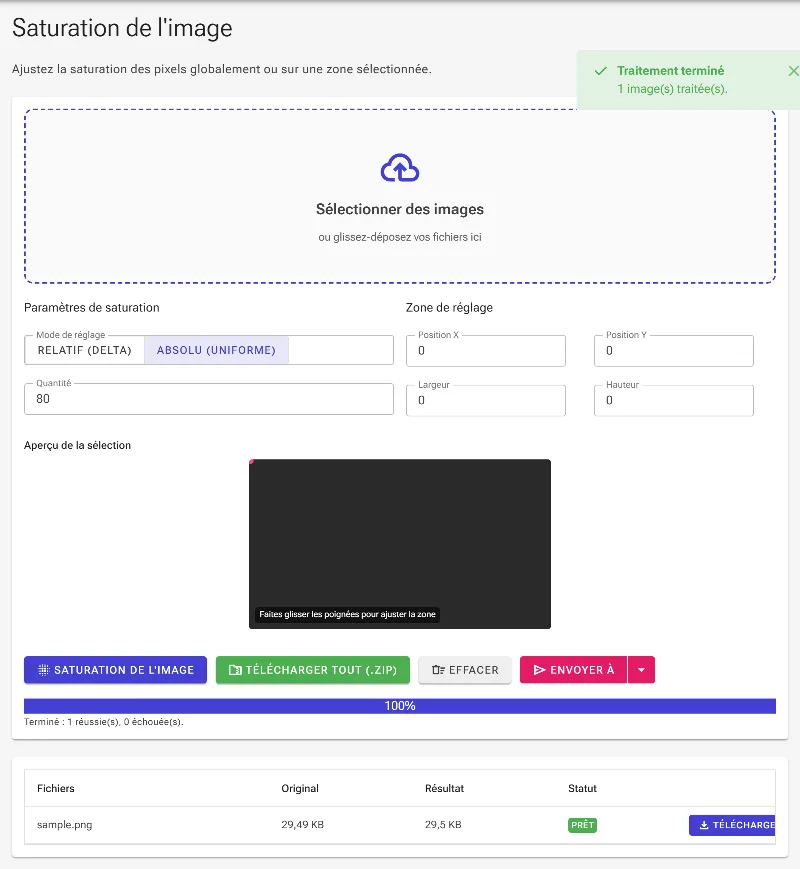Click the success checkmark icon in notification

pyautogui.click(x=600, y=71)
